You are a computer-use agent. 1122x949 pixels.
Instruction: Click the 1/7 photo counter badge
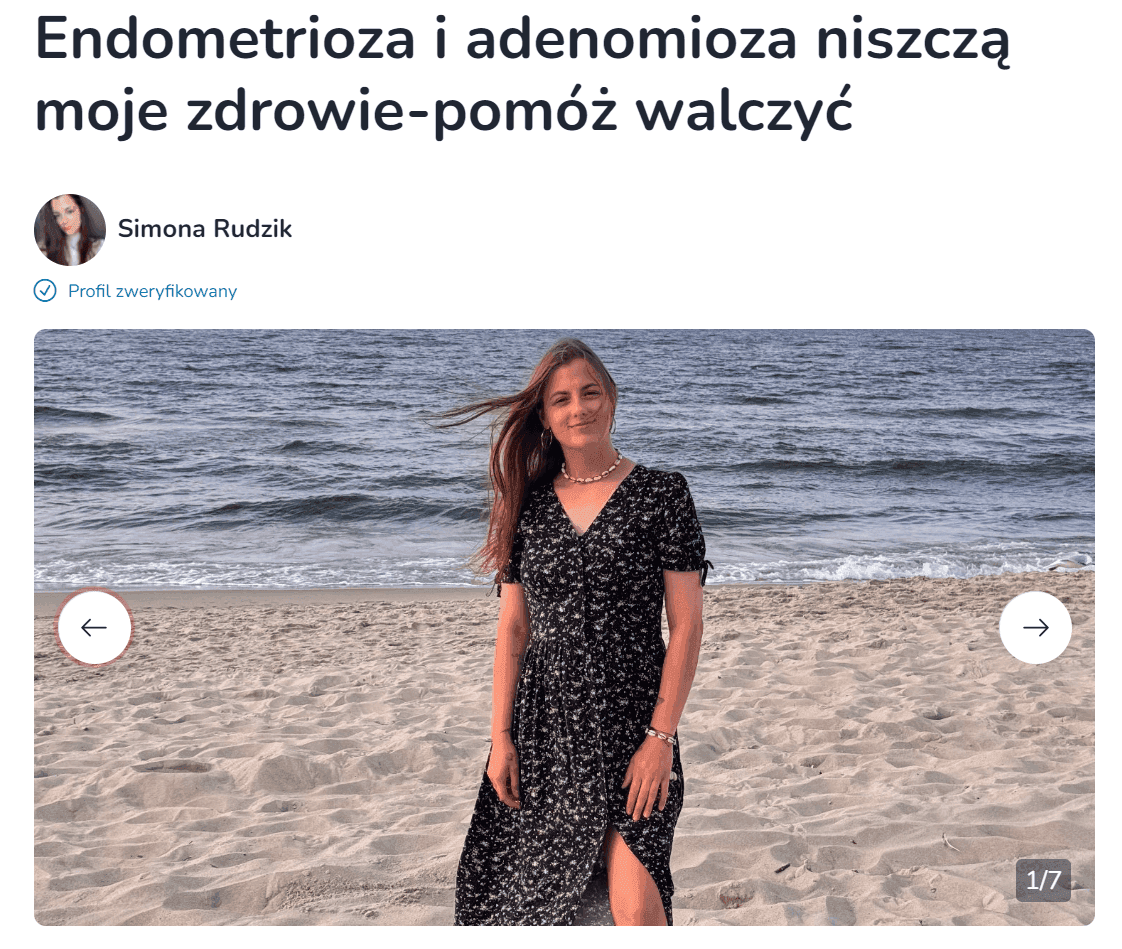point(1043,880)
